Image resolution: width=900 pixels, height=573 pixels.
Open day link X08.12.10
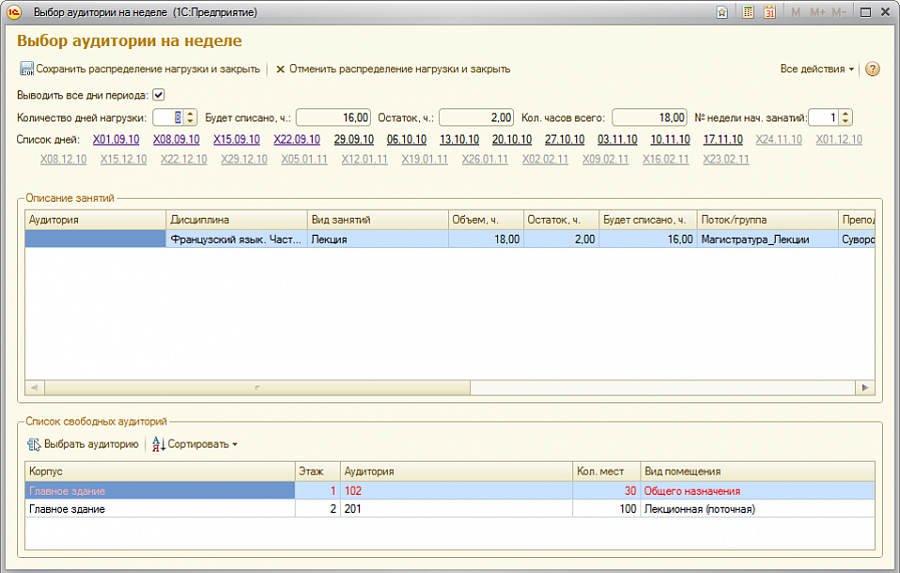click(x=63, y=159)
